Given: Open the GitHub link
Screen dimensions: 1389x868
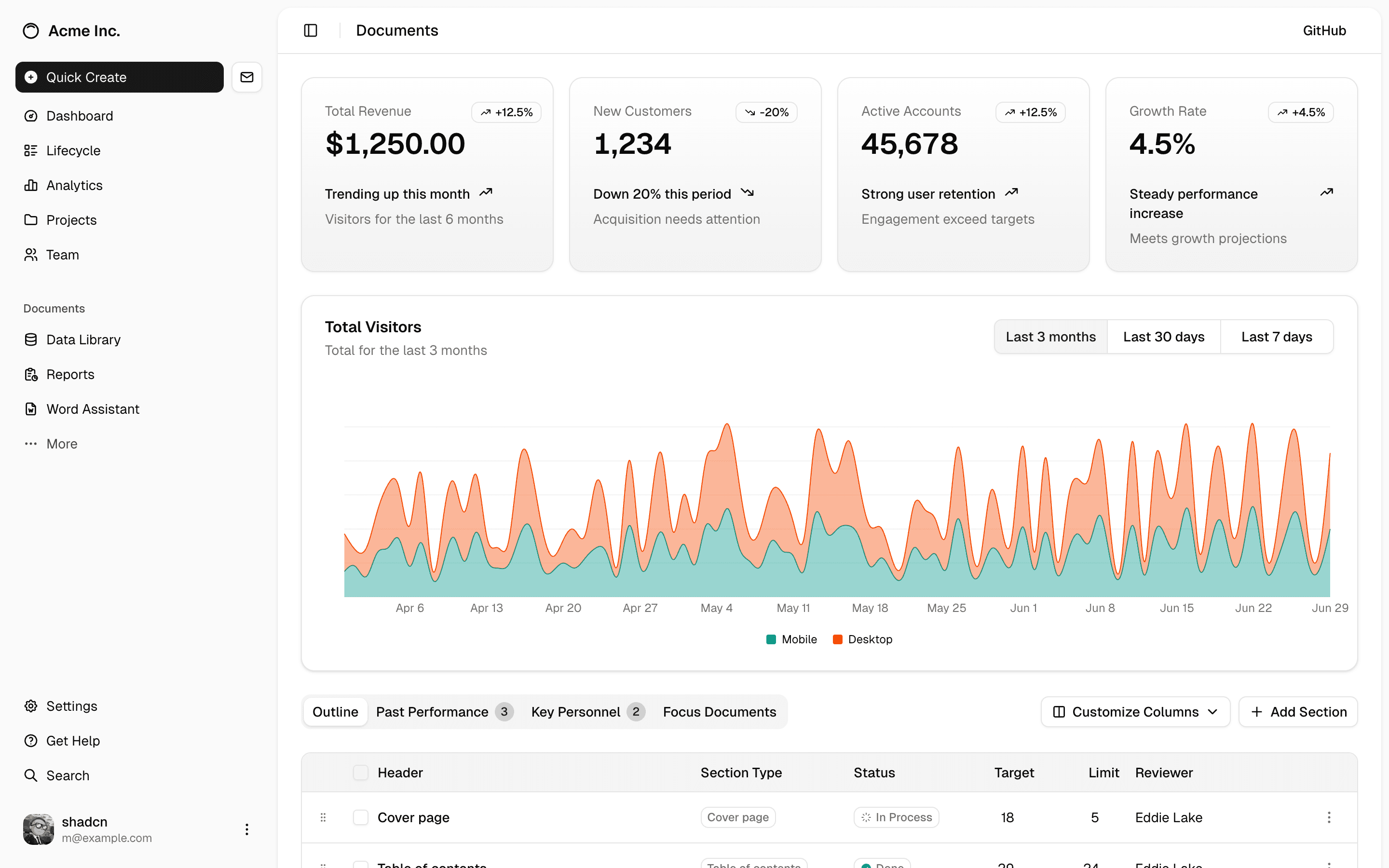Looking at the screenshot, I should pos(1323,30).
